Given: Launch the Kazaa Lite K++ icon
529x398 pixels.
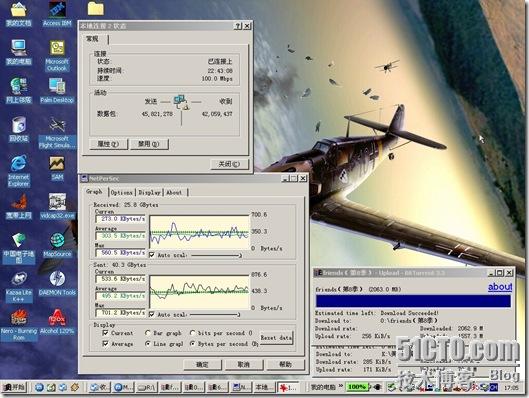Looking at the screenshot, I should 19,287.
